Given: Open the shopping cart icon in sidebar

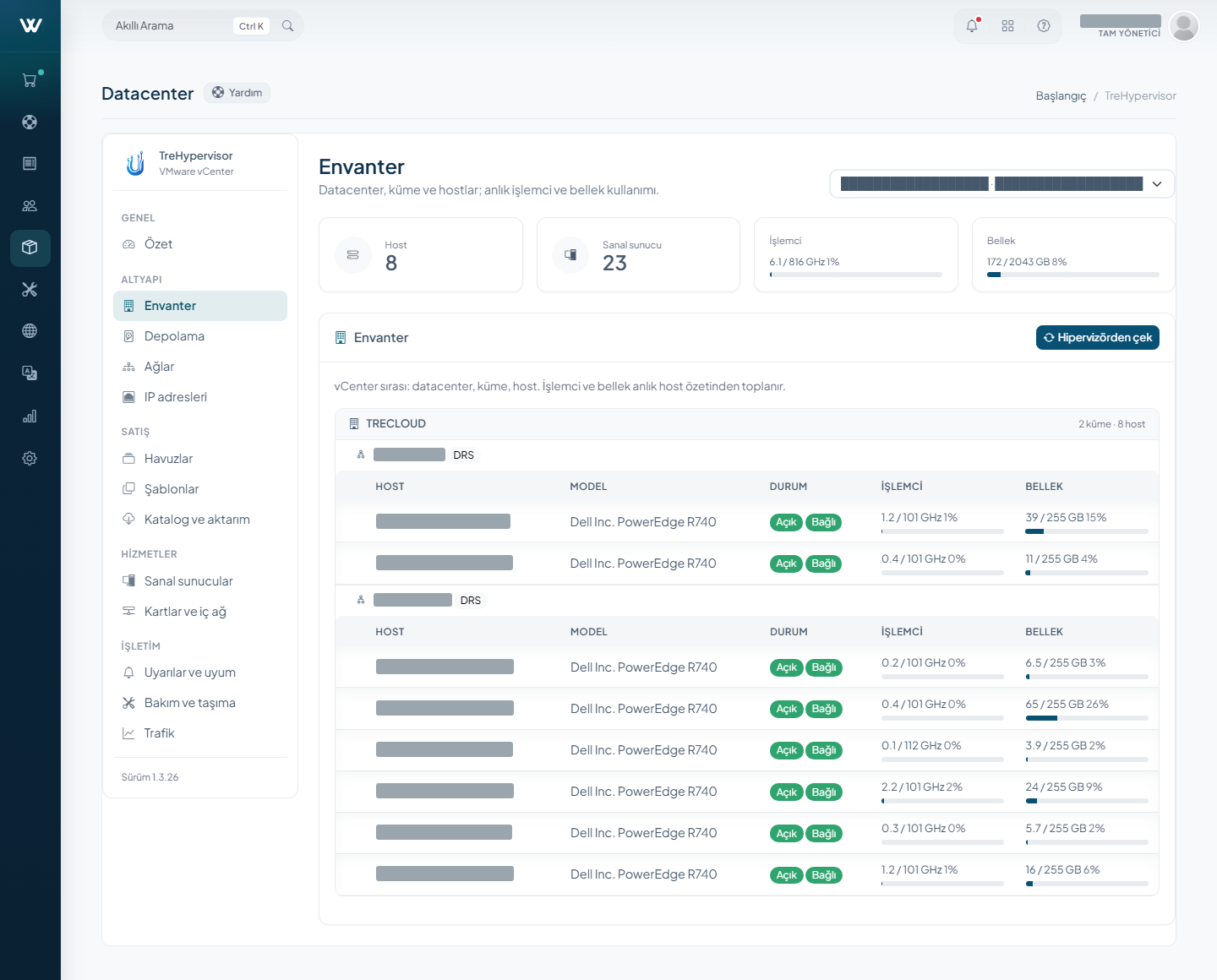Looking at the screenshot, I should (x=30, y=80).
